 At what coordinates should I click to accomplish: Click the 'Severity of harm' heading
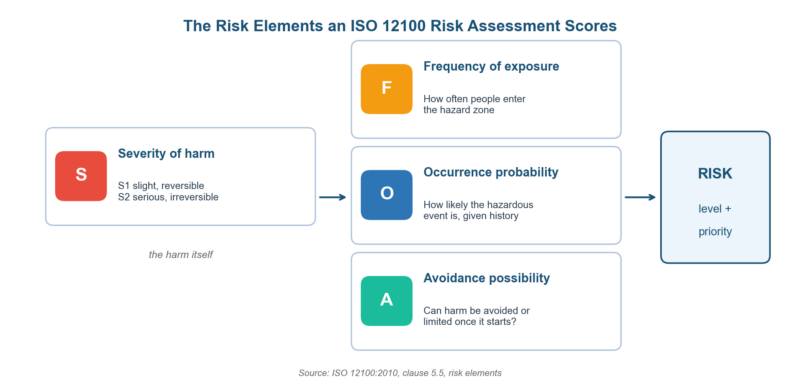(x=166, y=153)
